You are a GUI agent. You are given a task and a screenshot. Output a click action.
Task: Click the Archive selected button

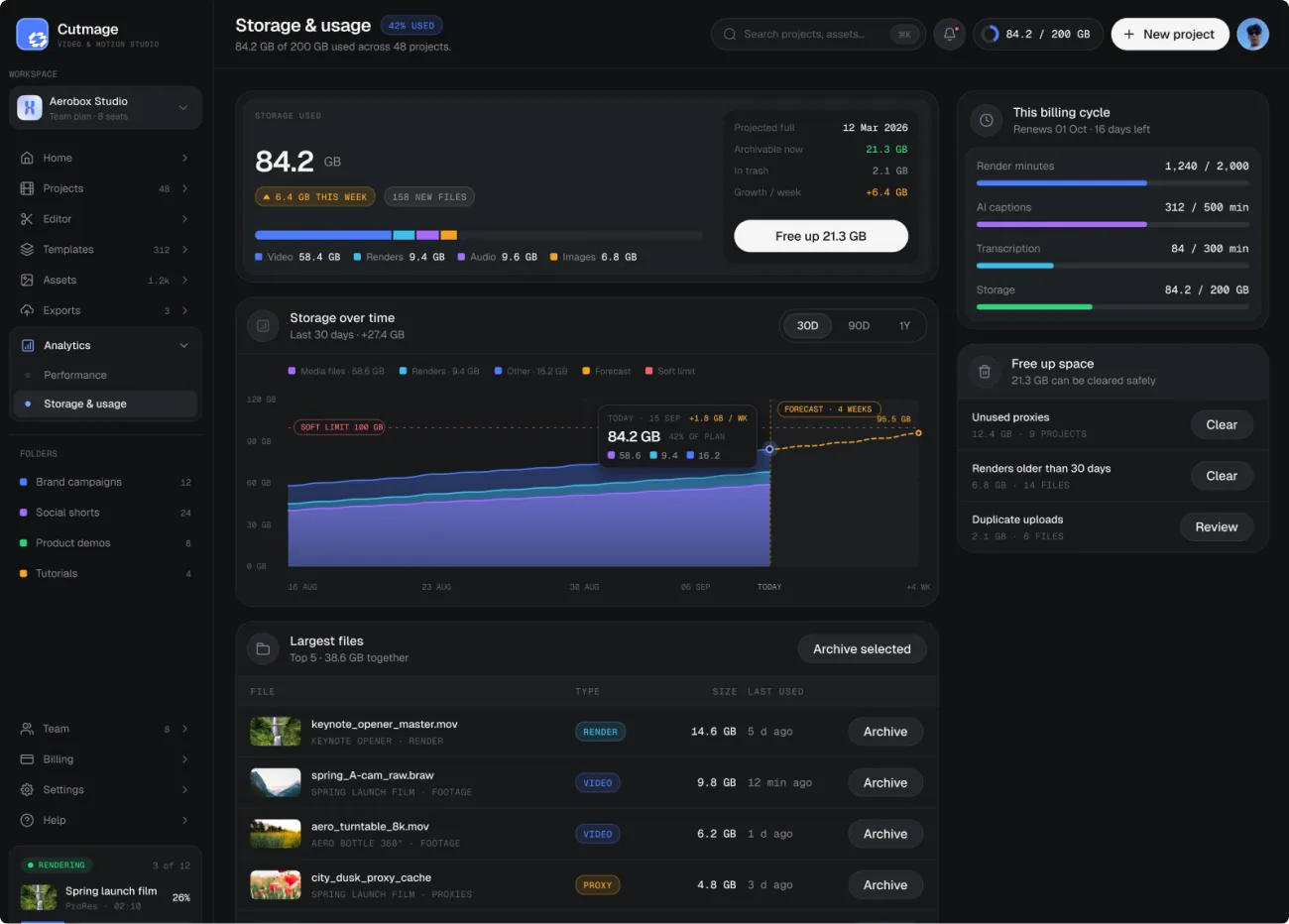pyautogui.click(x=862, y=649)
